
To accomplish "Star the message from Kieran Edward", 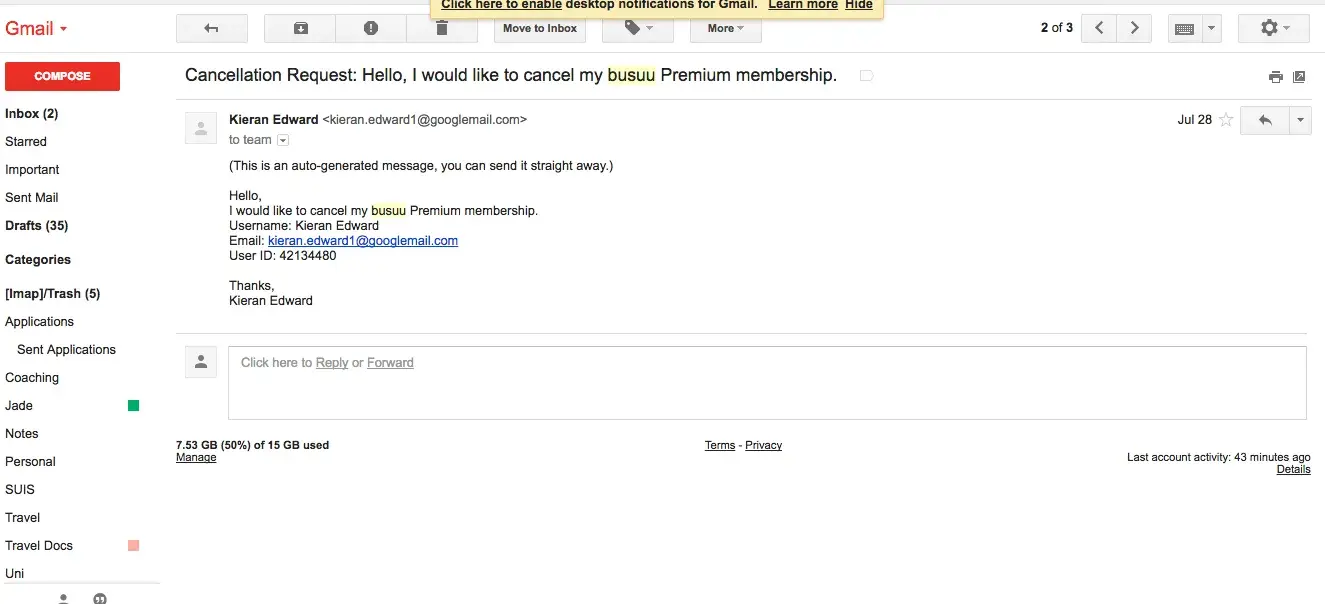I will click(1226, 120).
